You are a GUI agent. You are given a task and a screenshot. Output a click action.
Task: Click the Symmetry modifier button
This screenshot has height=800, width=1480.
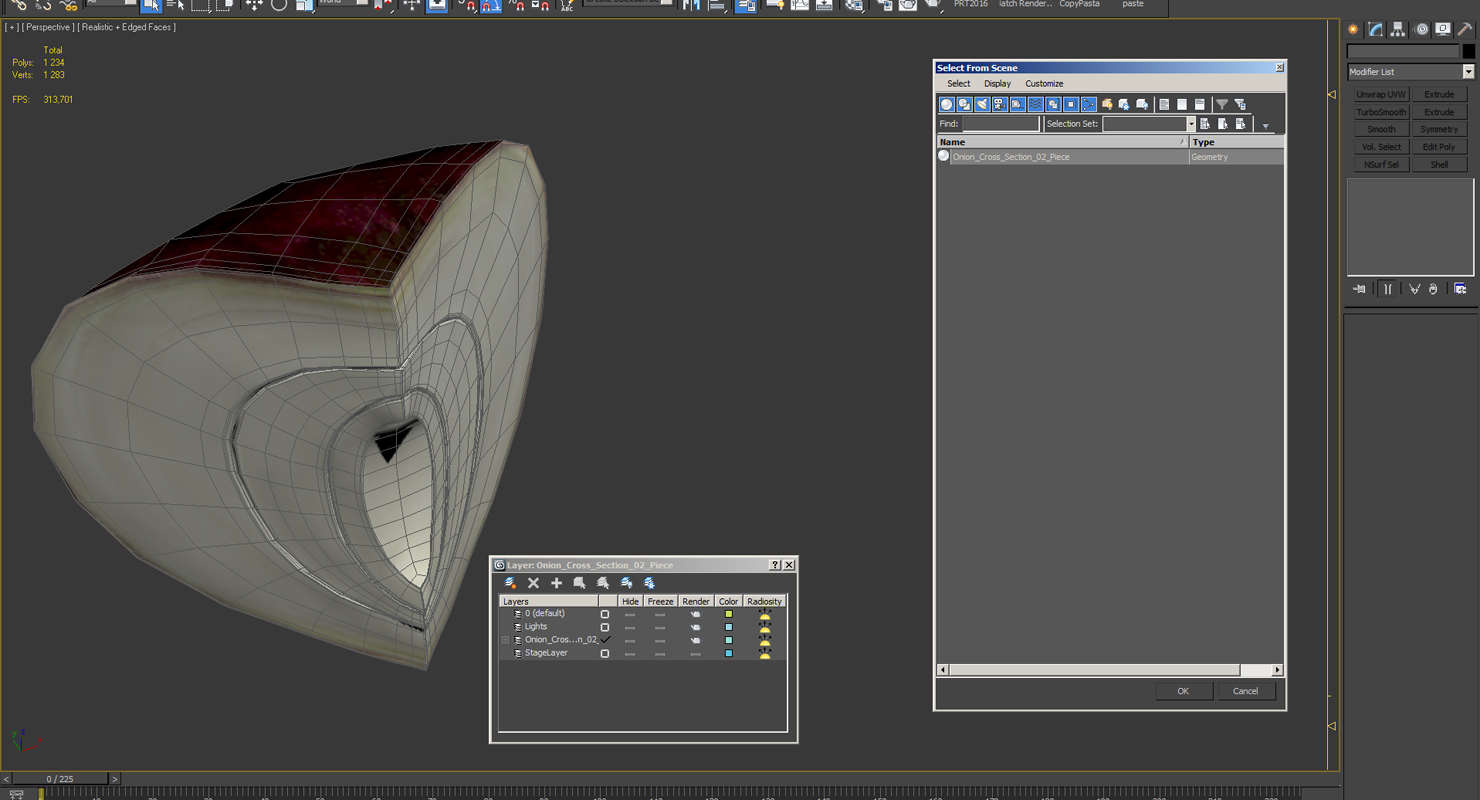pos(1439,129)
